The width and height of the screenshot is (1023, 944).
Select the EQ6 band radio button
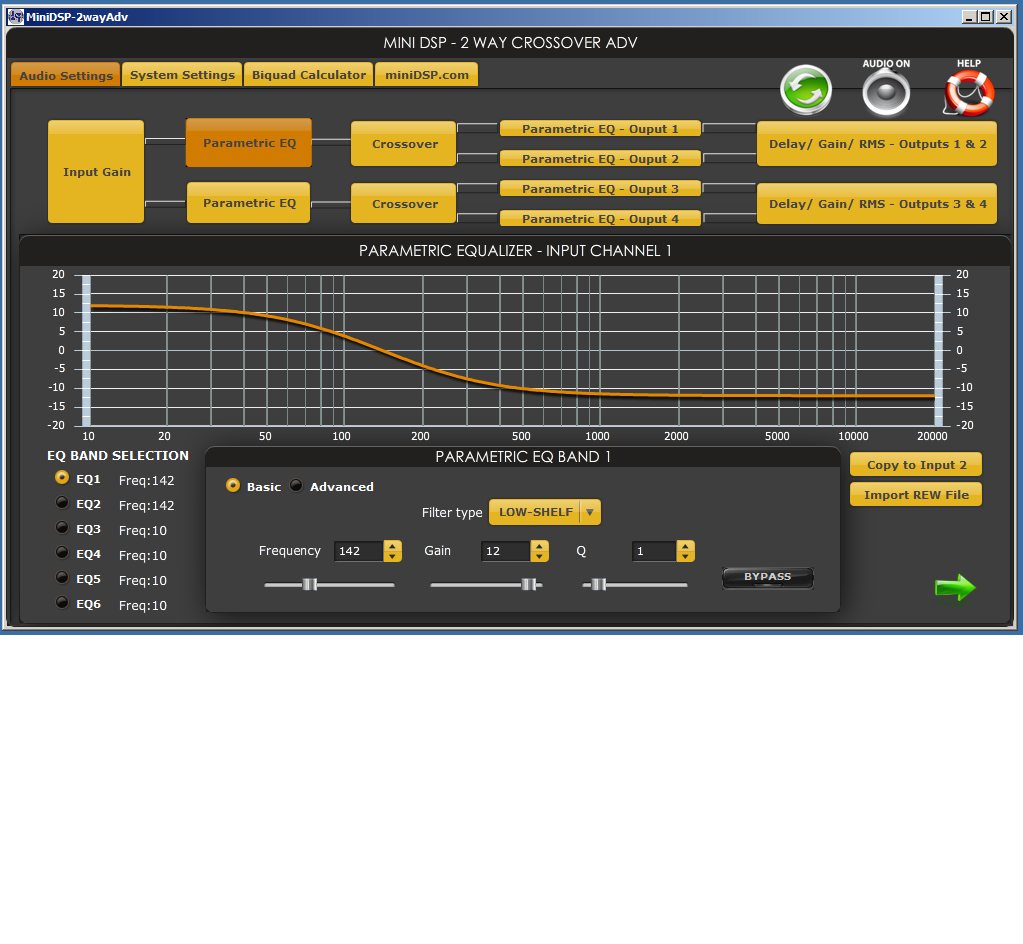[62, 602]
